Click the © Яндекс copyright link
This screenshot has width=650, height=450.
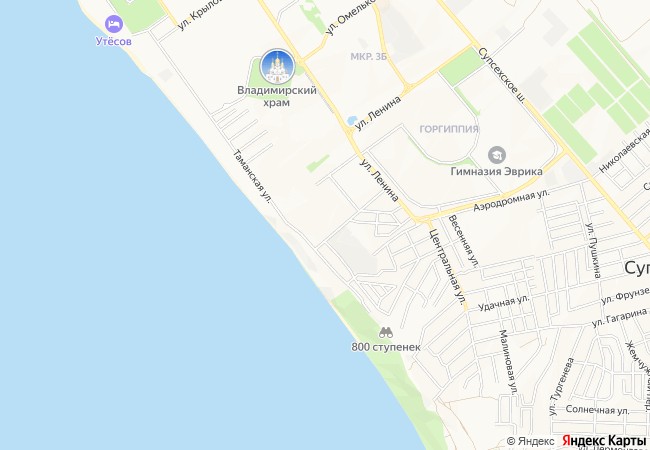pos(530,441)
